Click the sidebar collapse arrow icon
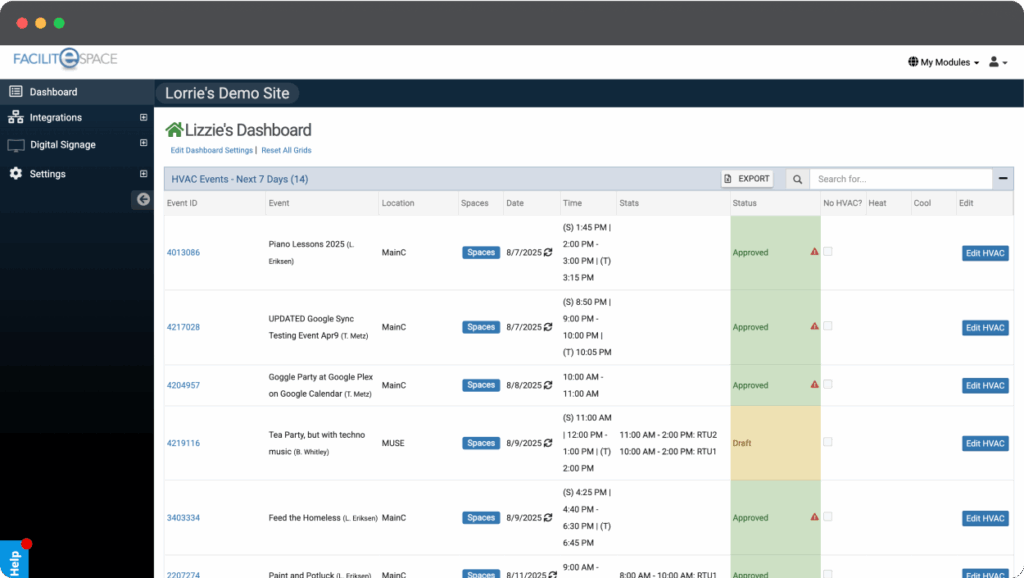 pyautogui.click(x=143, y=200)
